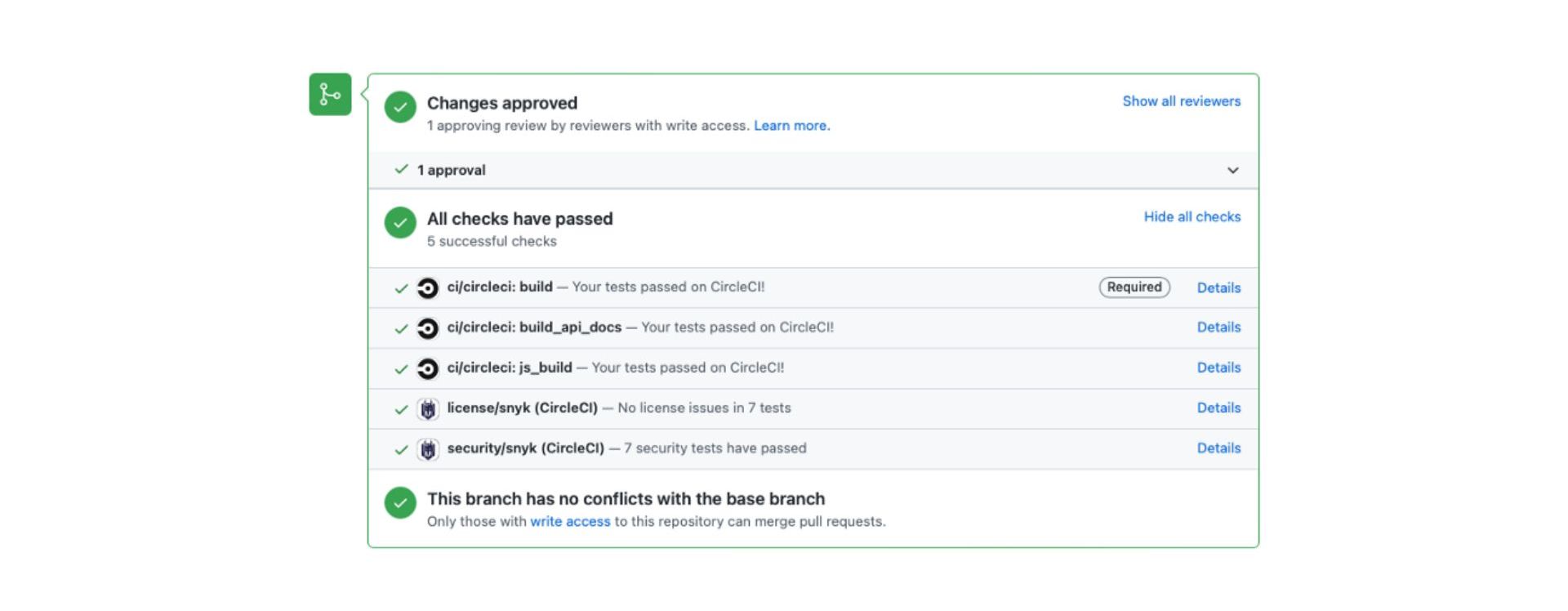1568x611 pixels.
Task: Click the green checkmark beside no conflicts message
Action: [400, 503]
